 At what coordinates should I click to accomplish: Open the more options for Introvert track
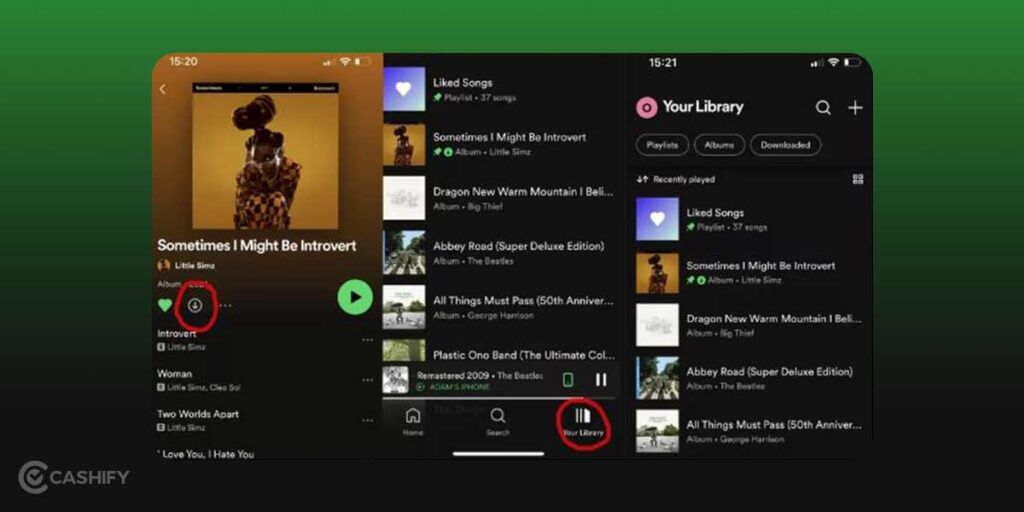[368, 340]
